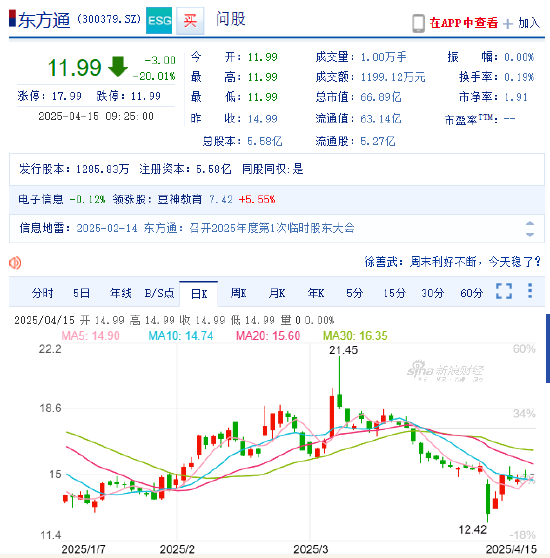550x558 pixels.
Task: Click the 换手率 0.19% value
Action: coord(519,77)
